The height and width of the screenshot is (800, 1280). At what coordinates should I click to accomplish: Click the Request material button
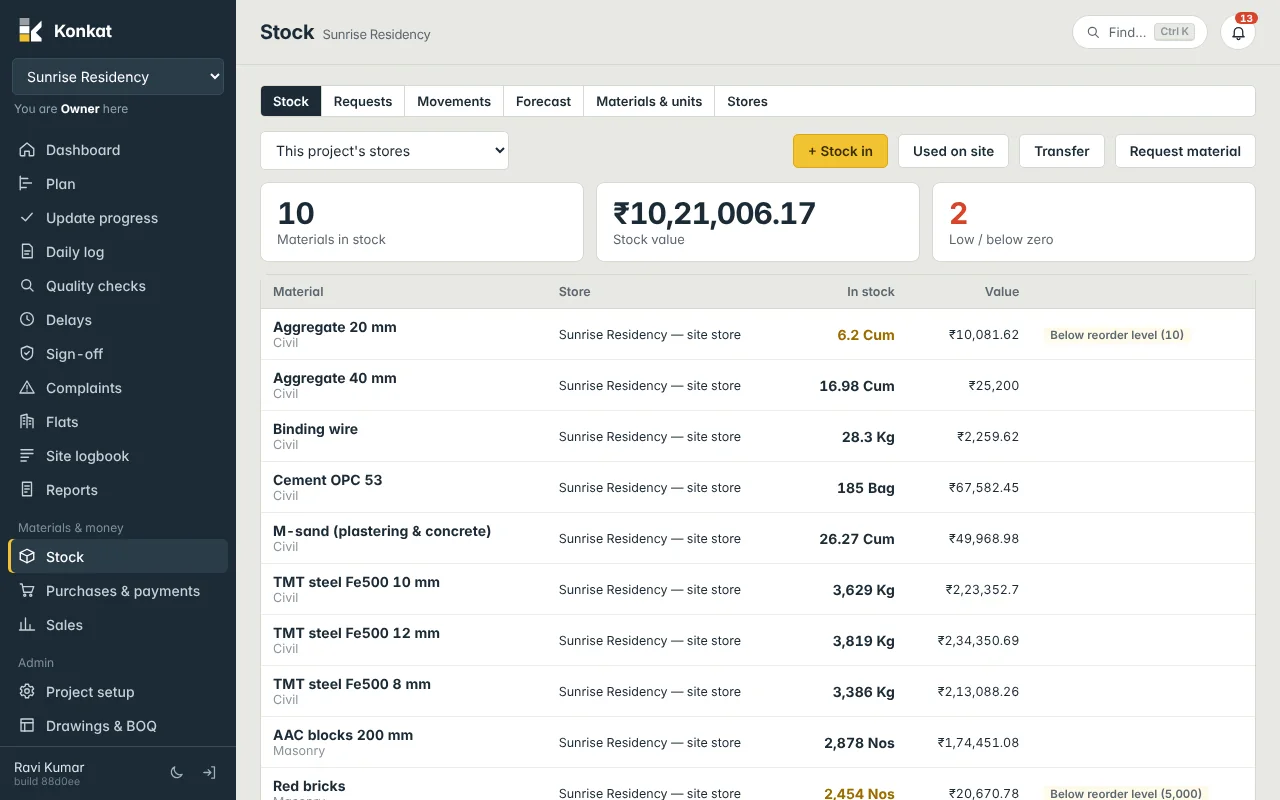1185,151
